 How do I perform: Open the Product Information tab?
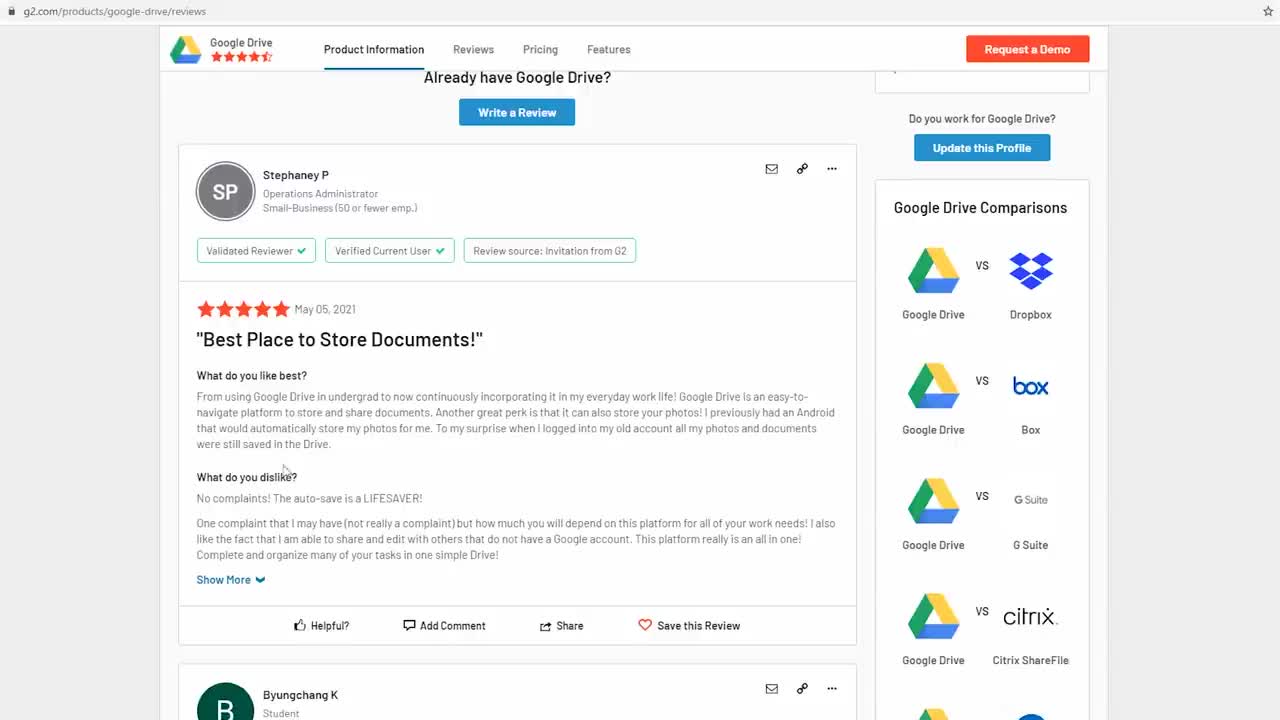(374, 49)
